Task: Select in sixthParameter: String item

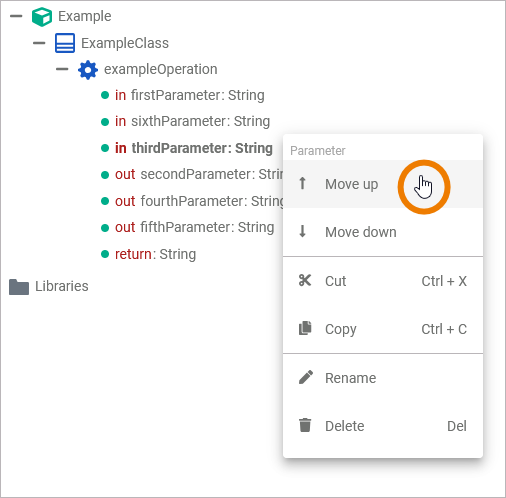Action: click(x=192, y=121)
